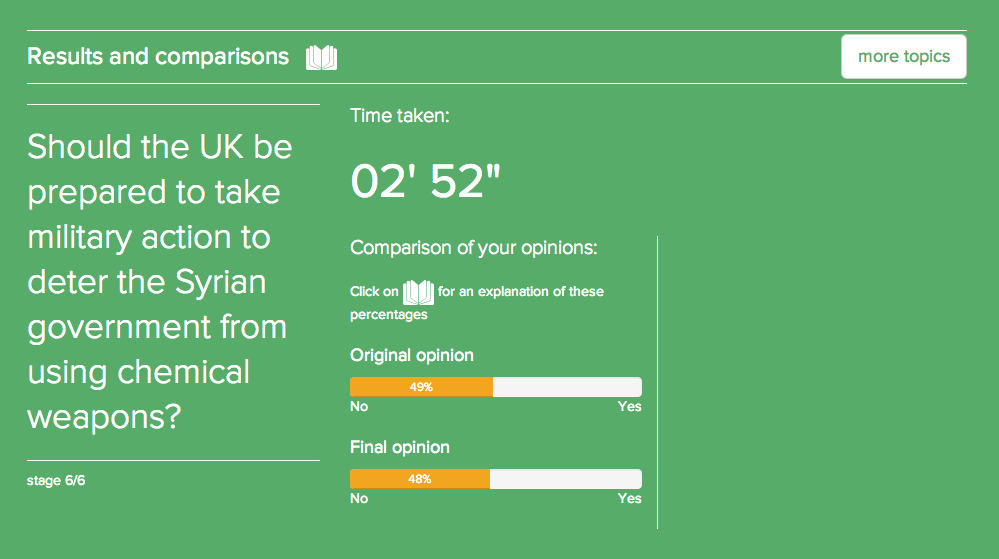Image resolution: width=999 pixels, height=559 pixels.
Task: Click the book icon beside Results and comparisons
Action: click(x=321, y=57)
